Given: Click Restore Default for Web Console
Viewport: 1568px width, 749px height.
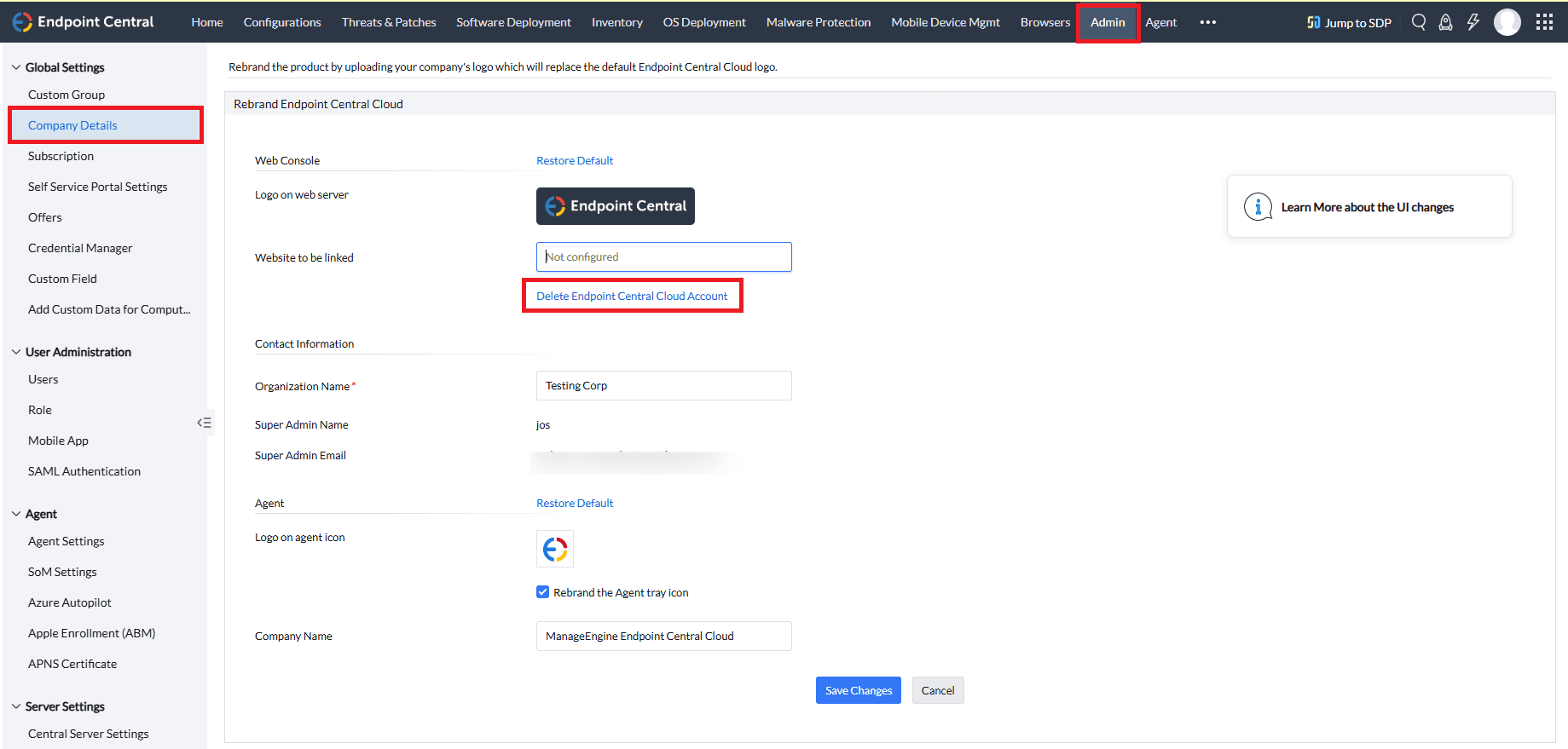Looking at the screenshot, I should 575,160.
